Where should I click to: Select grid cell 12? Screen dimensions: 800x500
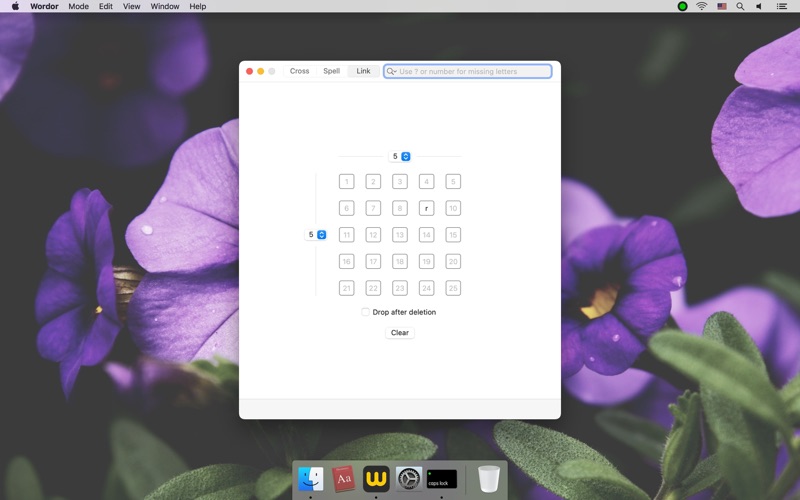coord(373,235)
